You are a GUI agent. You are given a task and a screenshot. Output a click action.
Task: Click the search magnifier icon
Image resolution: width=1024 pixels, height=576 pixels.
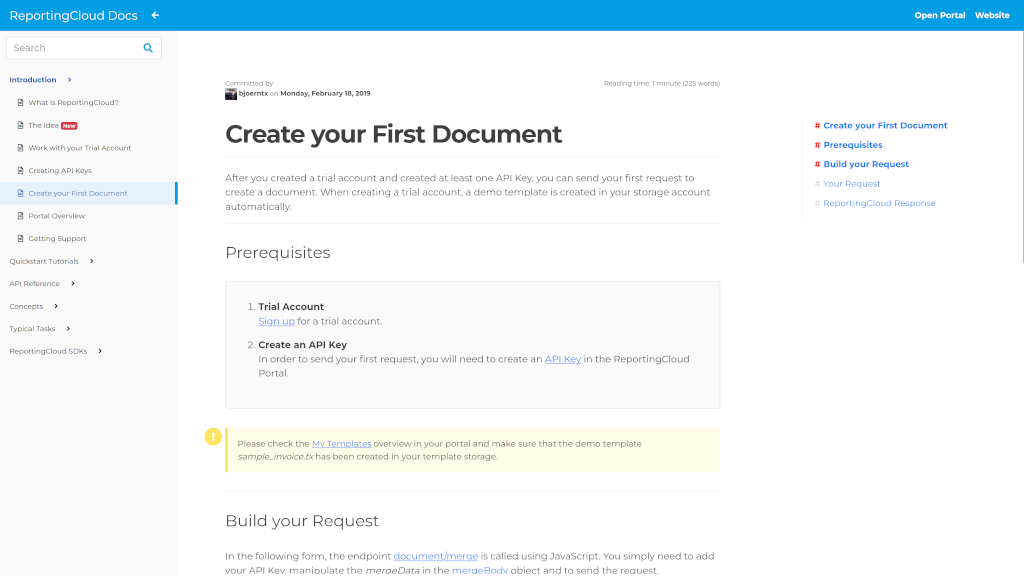tap(148, 47)
